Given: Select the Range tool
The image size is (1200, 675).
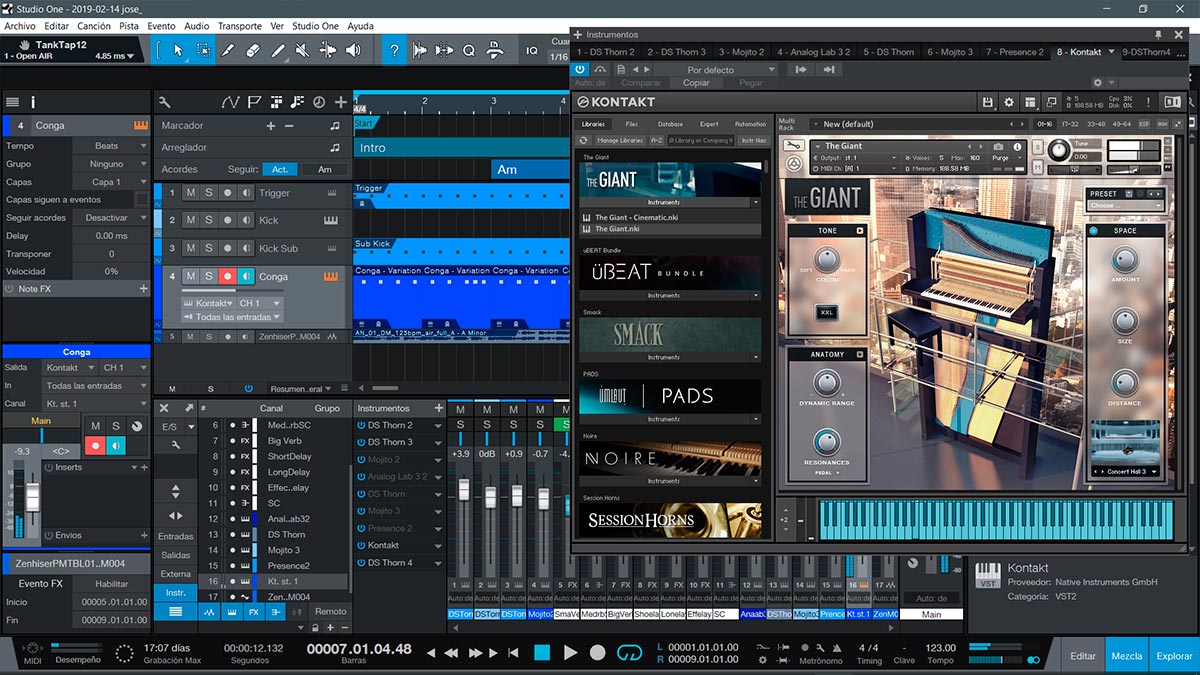Looking at the screenshot, I should pos(203,50).
